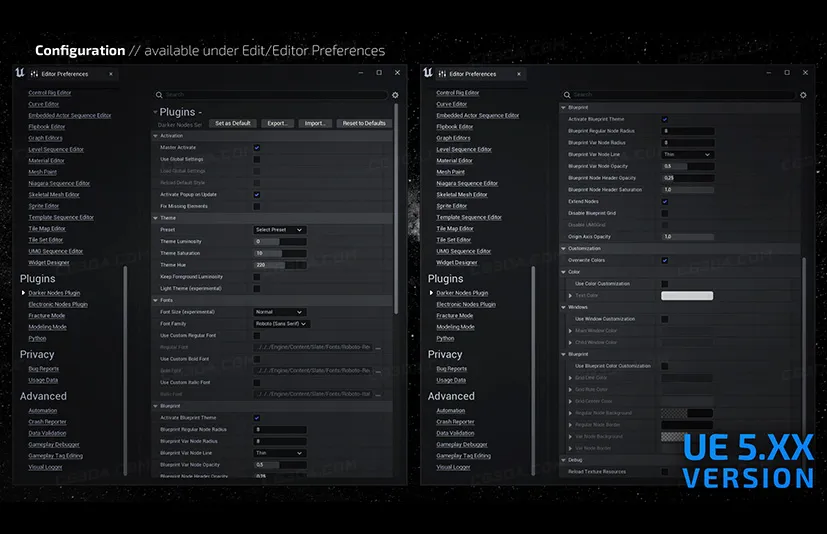Collapse the Theme section in left window

click(x=156, y=218)
